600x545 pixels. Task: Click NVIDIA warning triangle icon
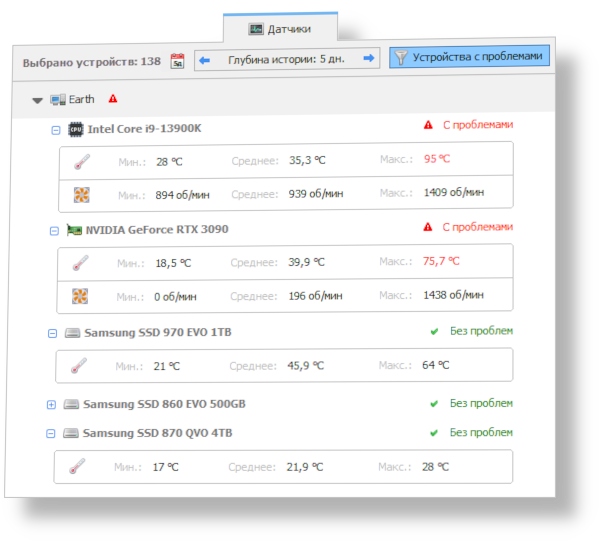click(428, 227)
